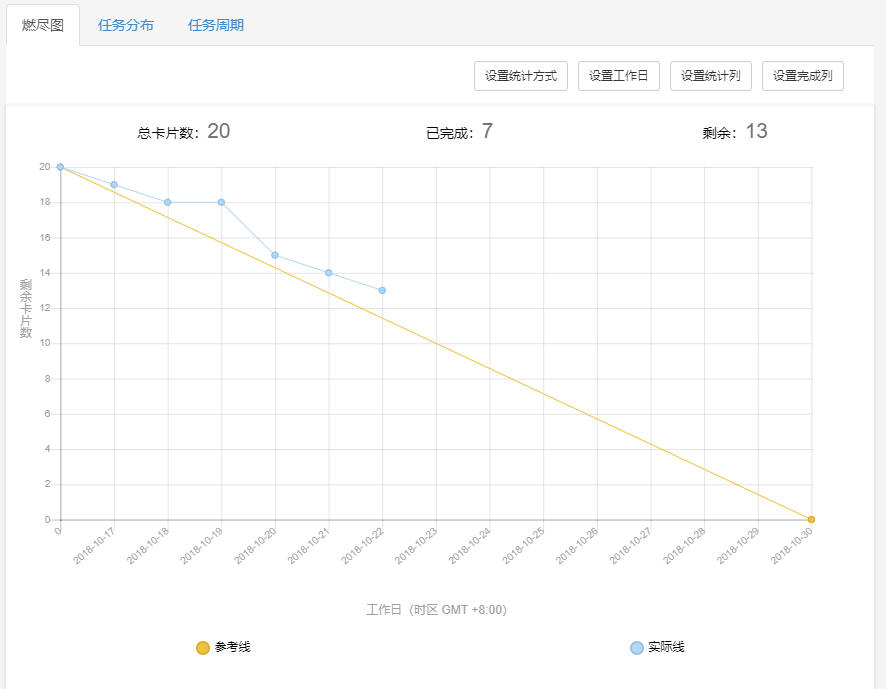Select the actual-line point at 2018-10-21
This screenshot has width=886, height=689.
pyautogui.click(x=328, y=273)
